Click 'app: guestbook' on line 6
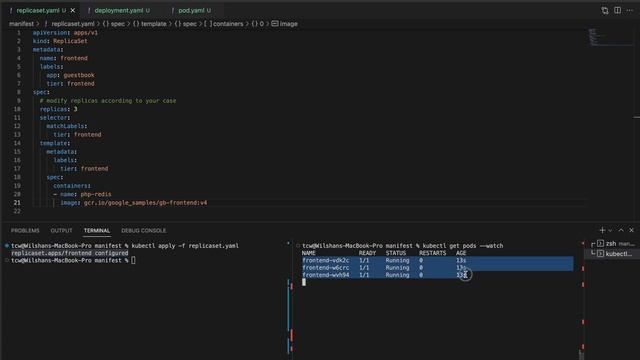The height and width of the screenshot is (360, 640). pyautogui.click(x=70, y=75)
